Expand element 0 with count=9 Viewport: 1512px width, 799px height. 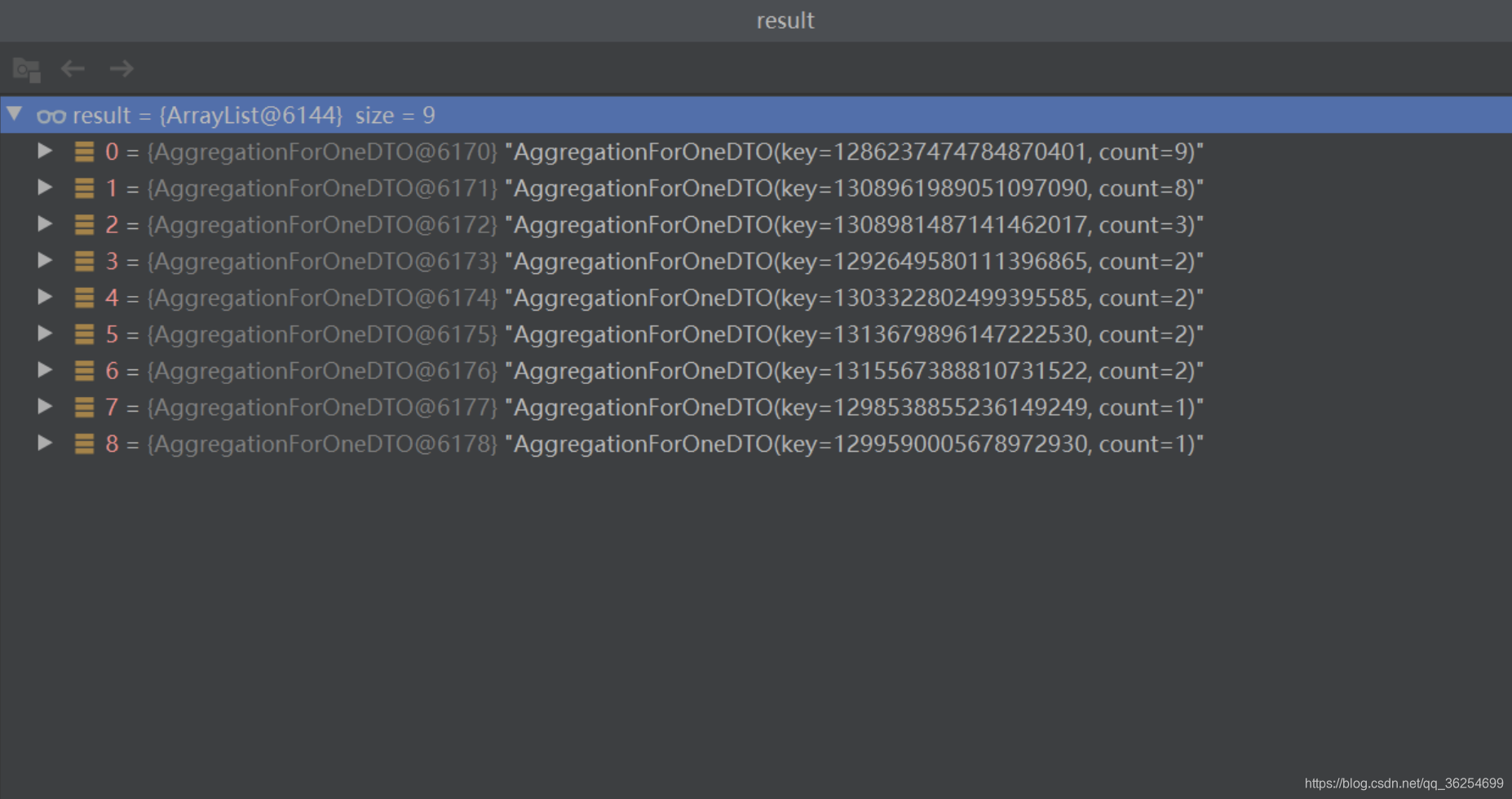pyautogui.click(x=45, y=151)
